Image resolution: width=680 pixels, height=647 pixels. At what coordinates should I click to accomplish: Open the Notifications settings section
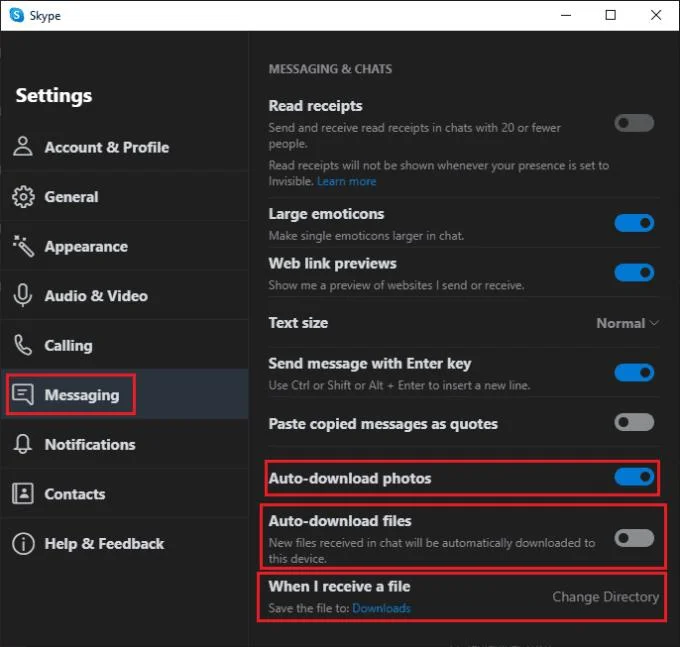click(125, 444)
